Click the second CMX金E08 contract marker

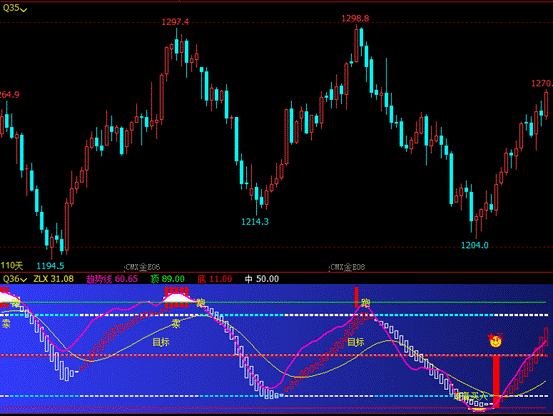[347, 267]
